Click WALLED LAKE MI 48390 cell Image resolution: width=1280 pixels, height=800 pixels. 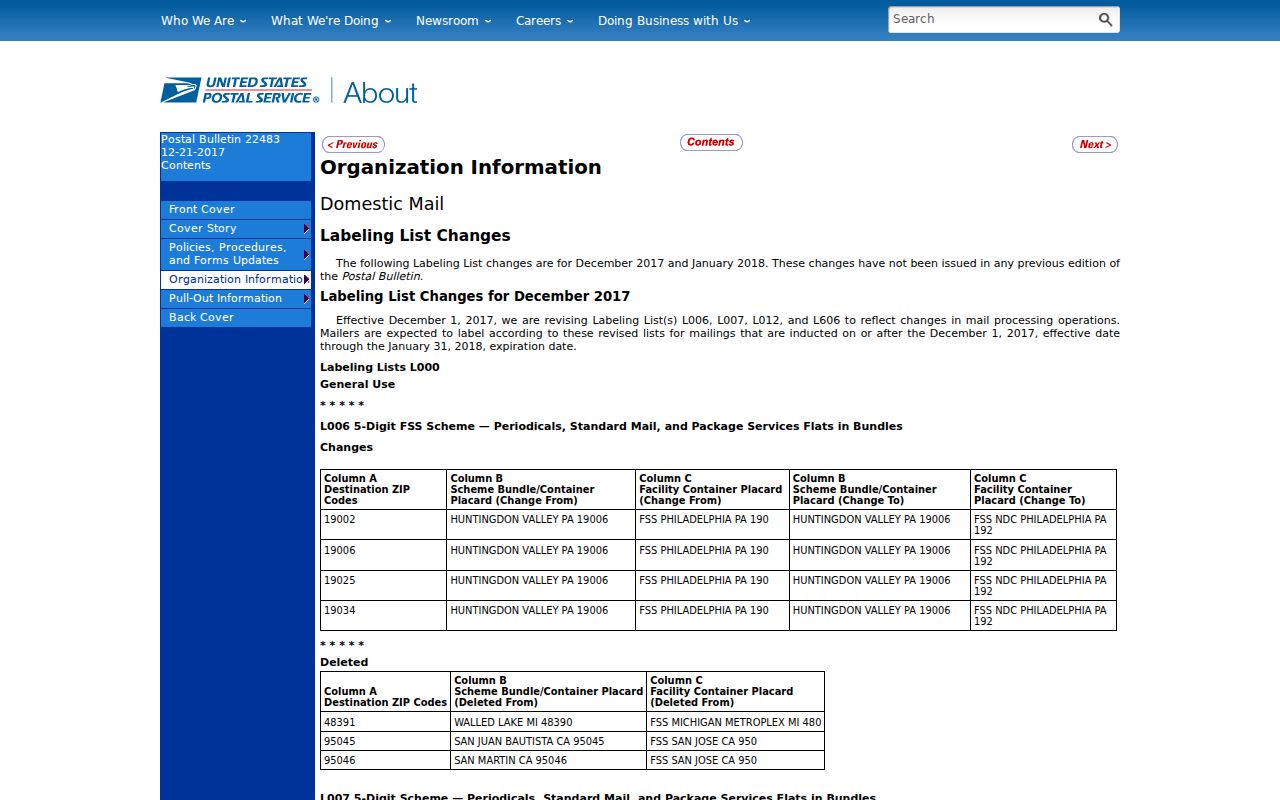pos(548,722)
